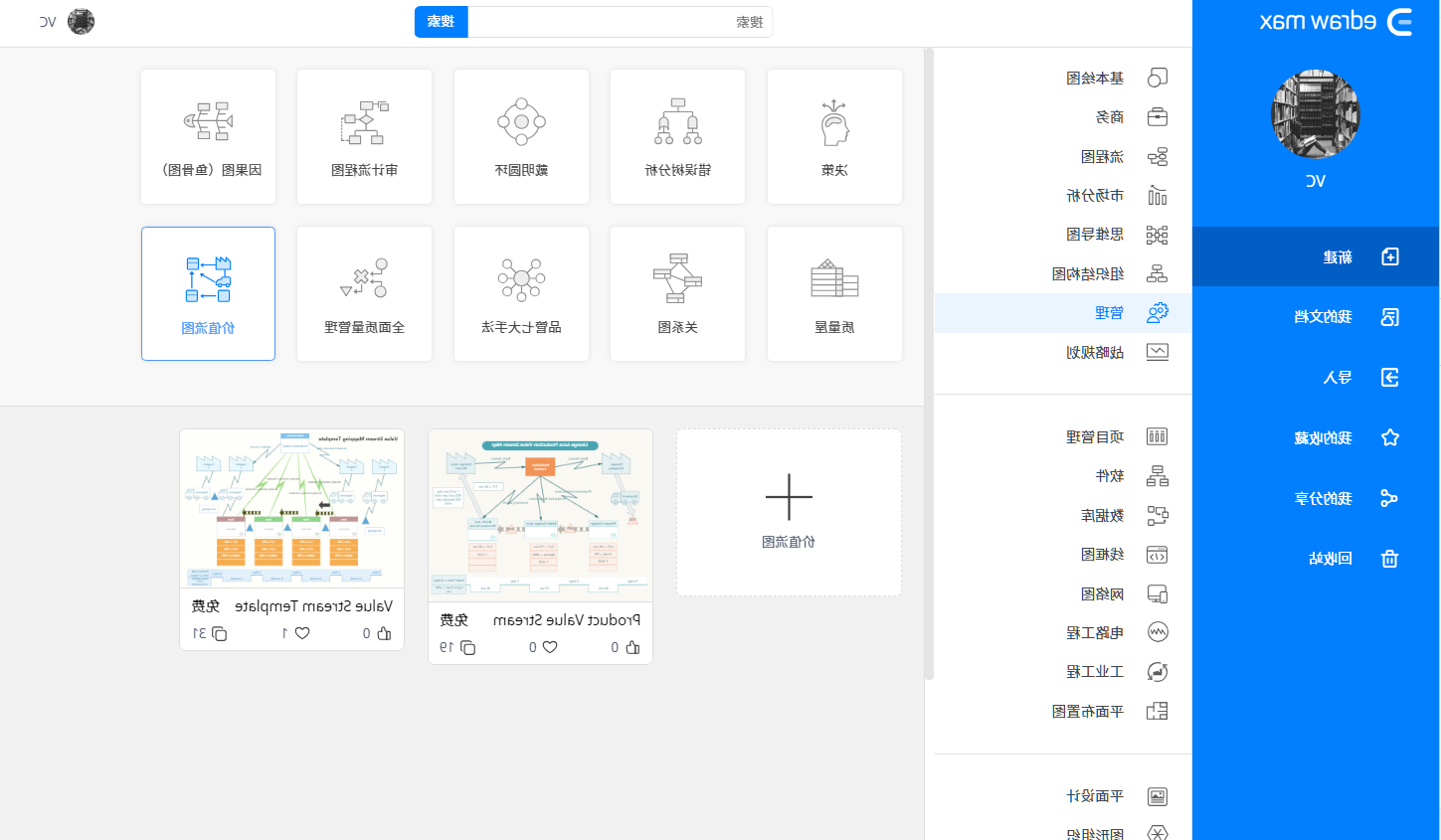Viewport: 1441px width, 840px height.
Task: Choose the 质量屋 (House of Quality) tile
Action: 834,293
